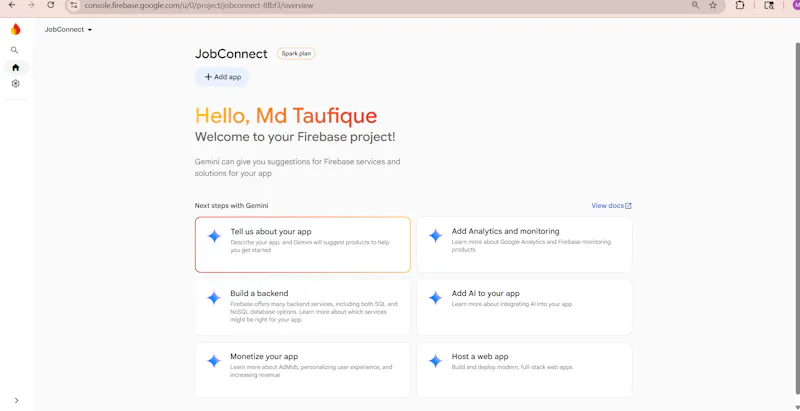The image size is (800, 411).
Task: Go forward with browser forward arrow
Action: pos(31,5)
